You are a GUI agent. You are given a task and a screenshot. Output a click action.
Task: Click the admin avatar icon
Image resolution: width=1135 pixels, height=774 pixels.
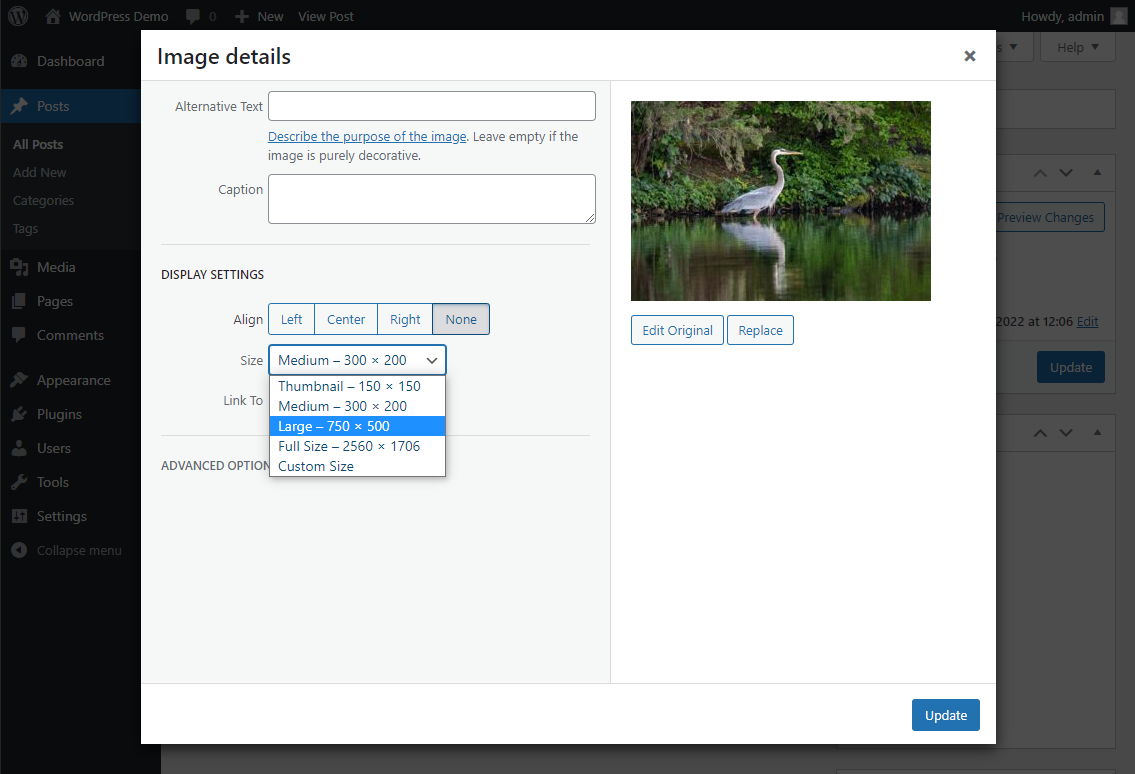1118,16
